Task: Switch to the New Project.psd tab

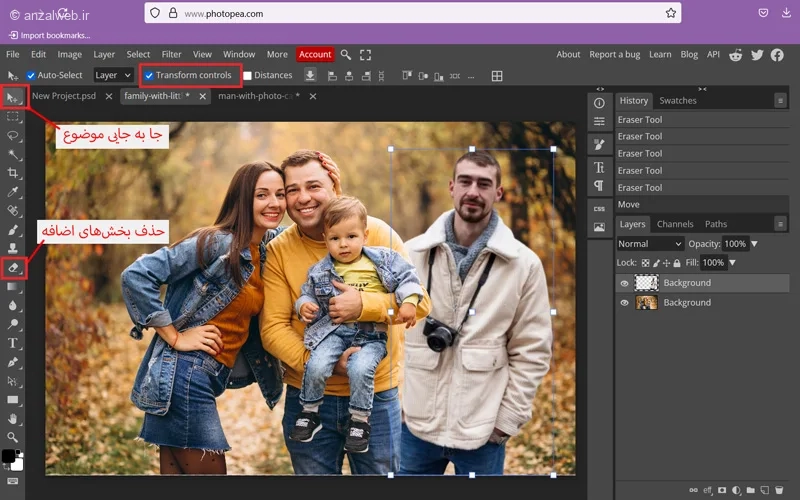Action: (x=64, y=96)
